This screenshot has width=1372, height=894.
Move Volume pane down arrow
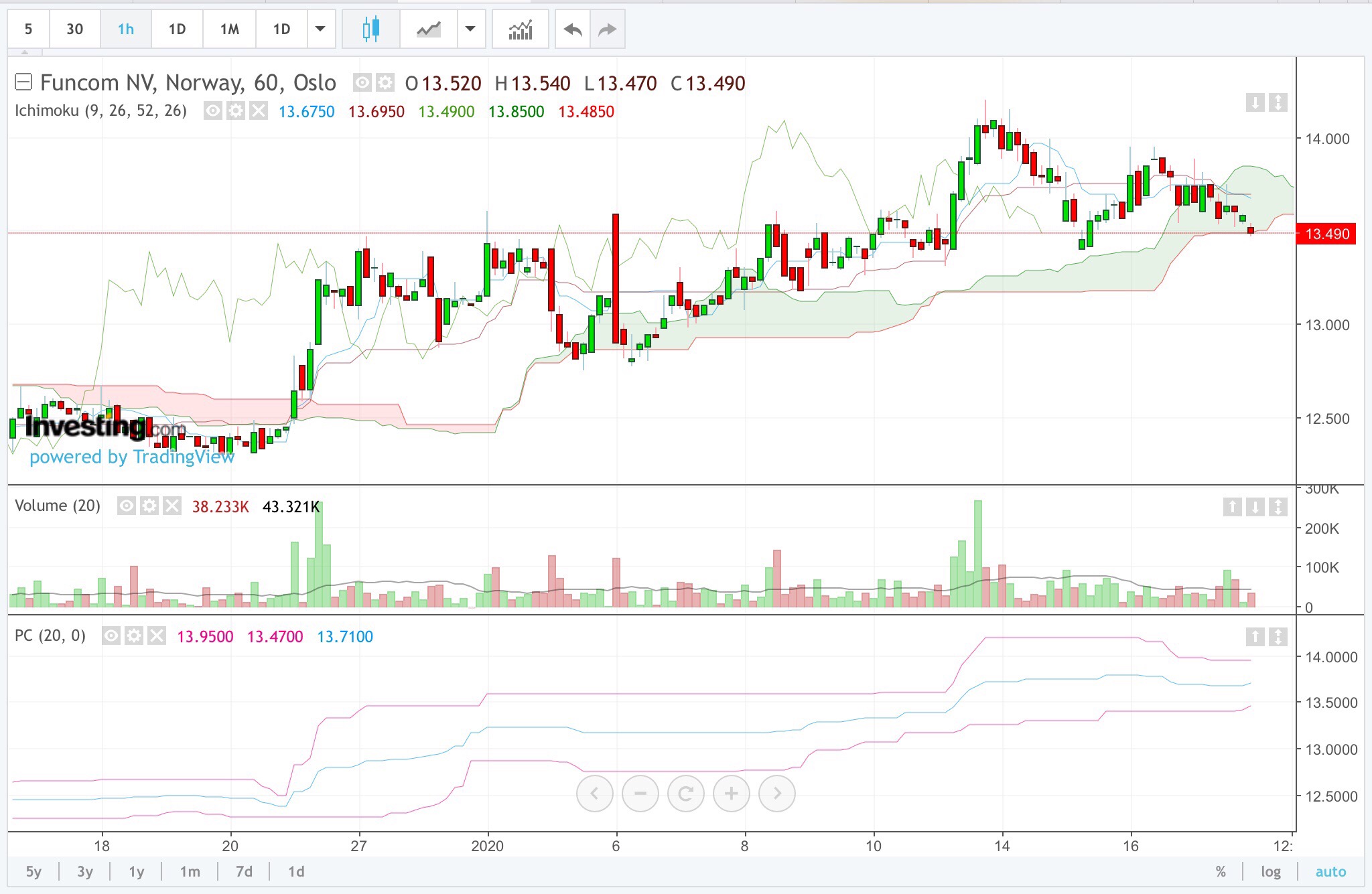point(1255,507)
